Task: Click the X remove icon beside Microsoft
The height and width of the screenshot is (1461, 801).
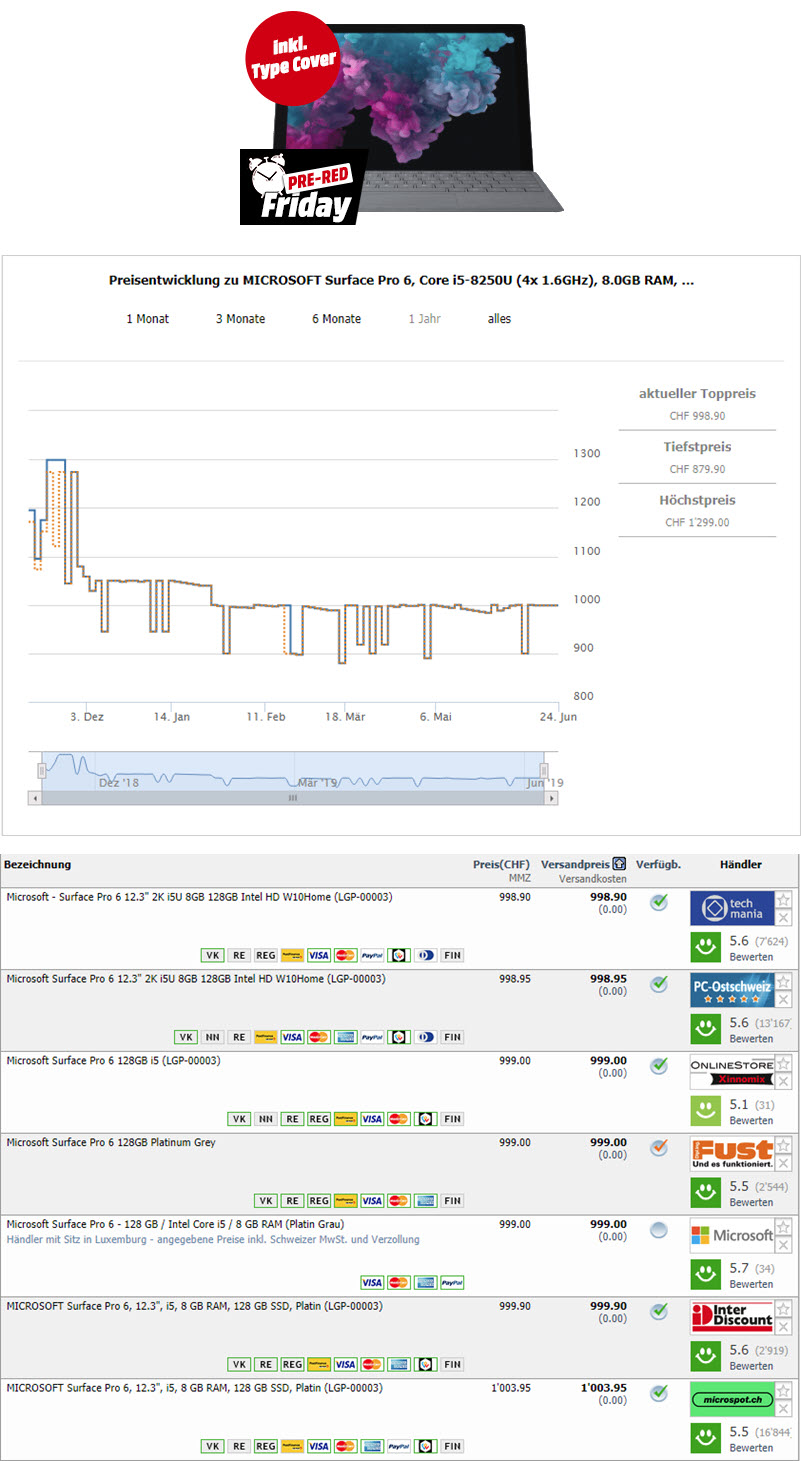Action: (x=784, y=1245)
